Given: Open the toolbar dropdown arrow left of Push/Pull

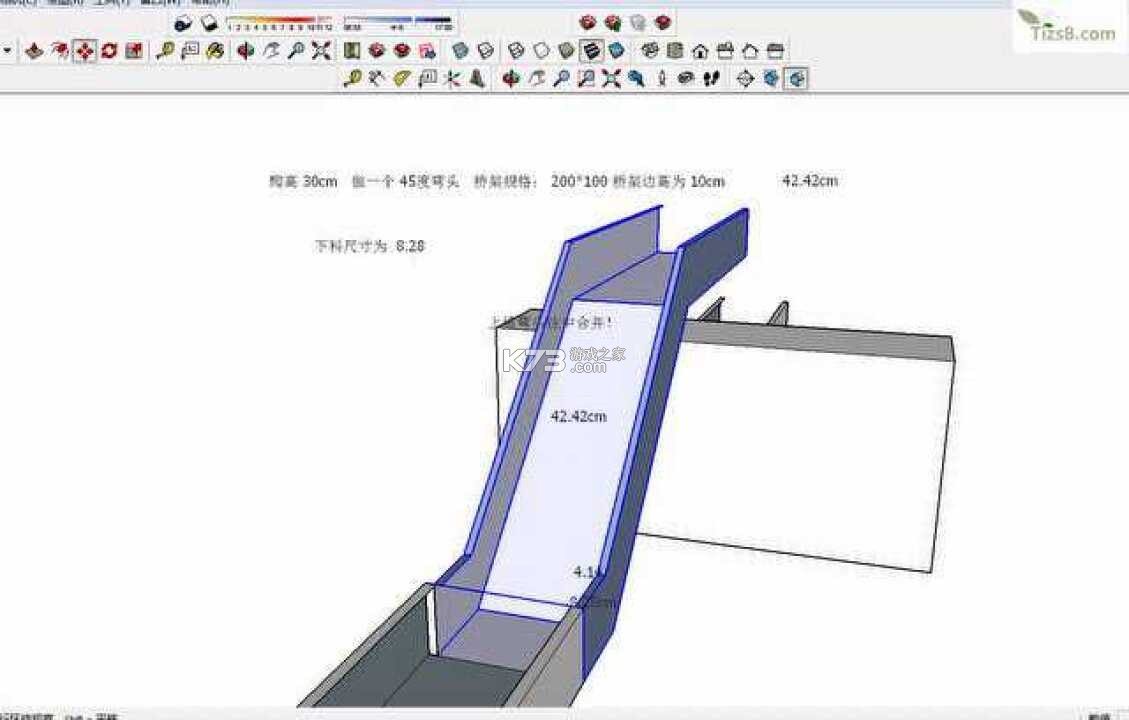Looking at the screenshot, I should pyautogui.click(x=7, y=51).
